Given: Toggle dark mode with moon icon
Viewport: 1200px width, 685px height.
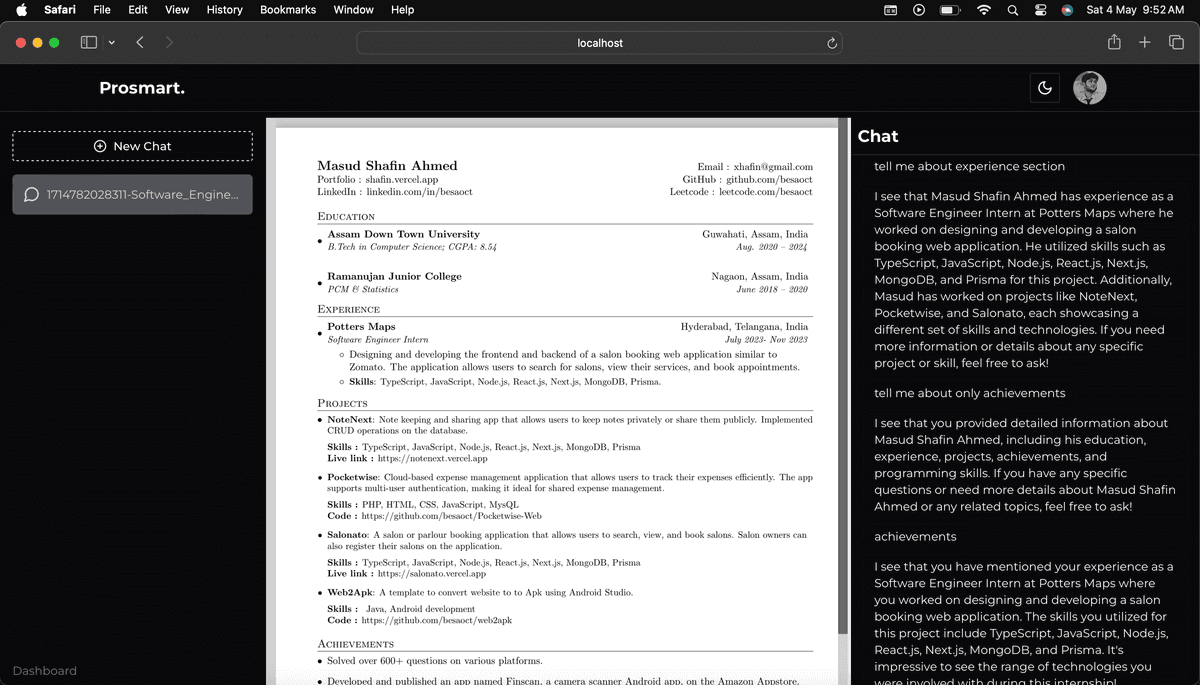Looking at the screenshot, I should [1045, 88].
